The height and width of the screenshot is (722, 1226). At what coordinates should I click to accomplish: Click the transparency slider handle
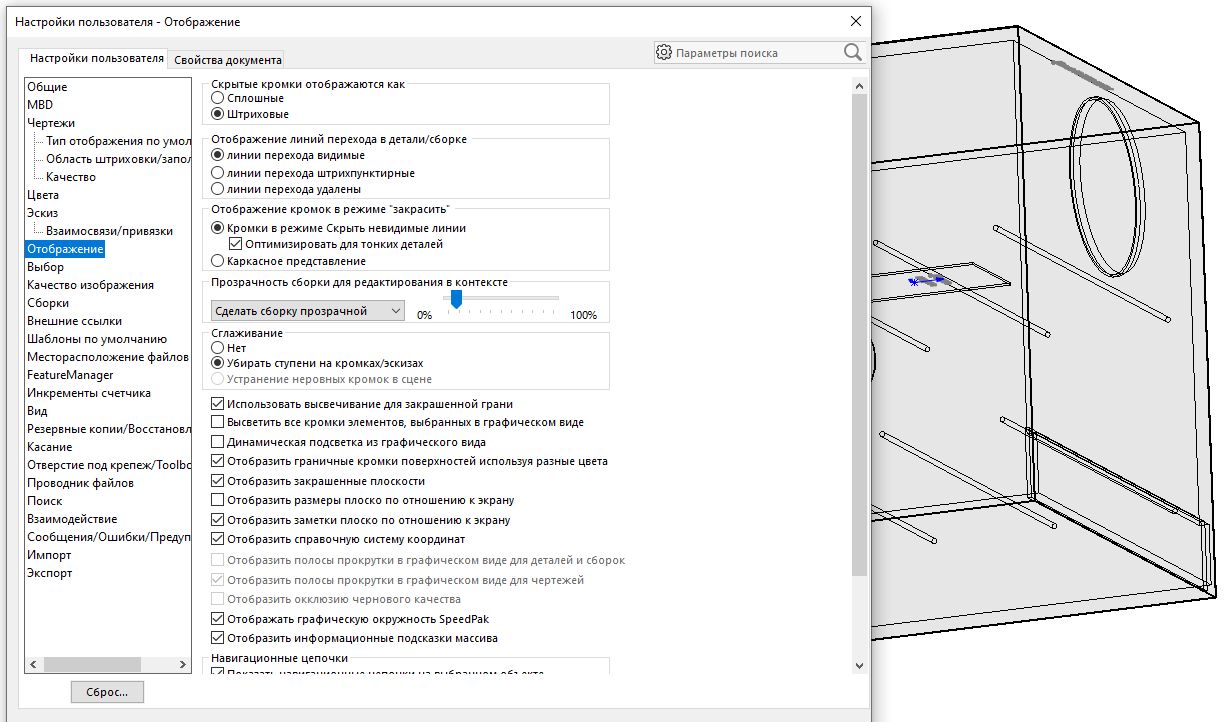point(456,299)
